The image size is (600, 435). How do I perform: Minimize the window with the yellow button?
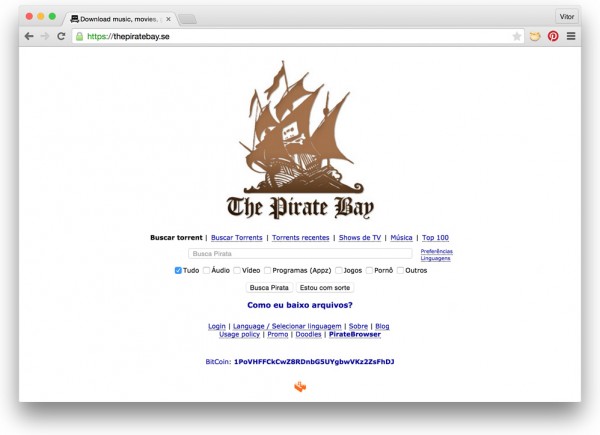pos(41,16)
